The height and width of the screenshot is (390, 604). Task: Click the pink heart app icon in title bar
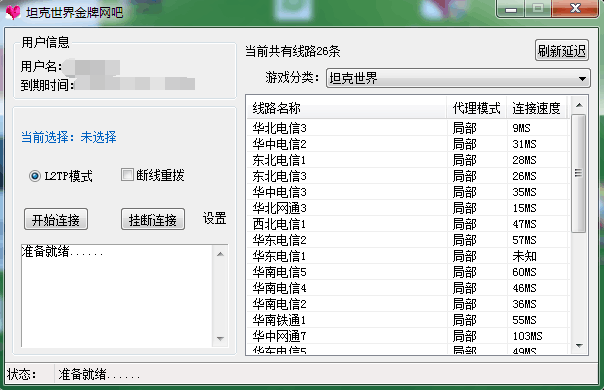[x=13, y=12]
